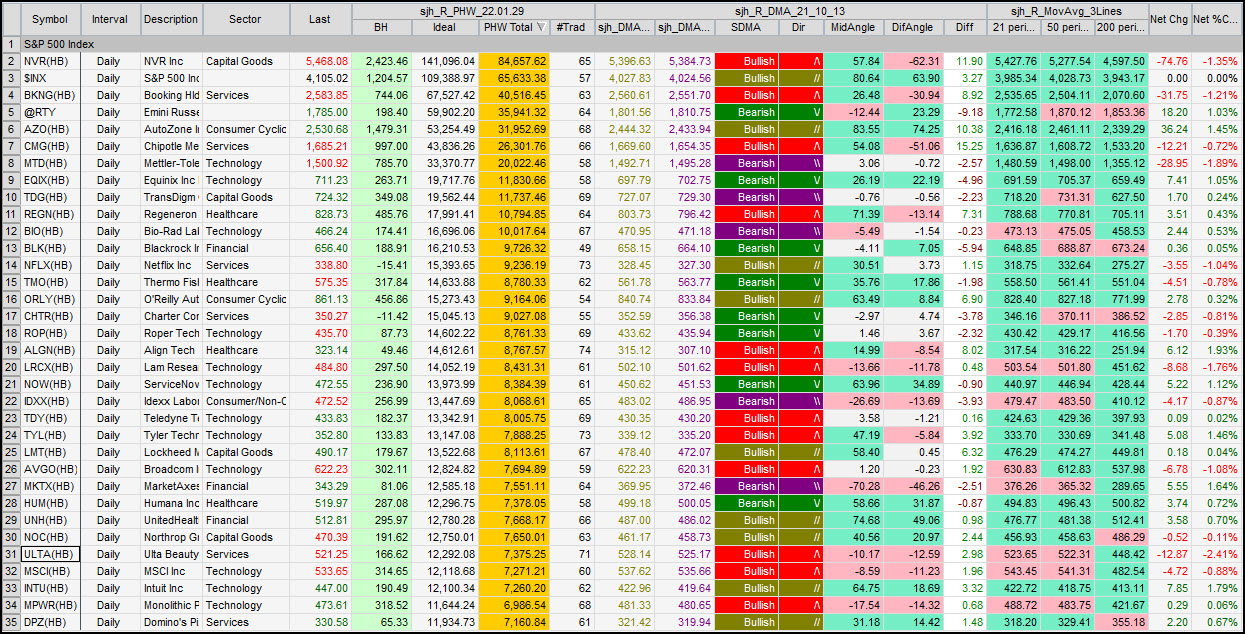This screenshot has height=634, width=1245.
Task: Click the Interval column header
Action: tap(110, 19)
